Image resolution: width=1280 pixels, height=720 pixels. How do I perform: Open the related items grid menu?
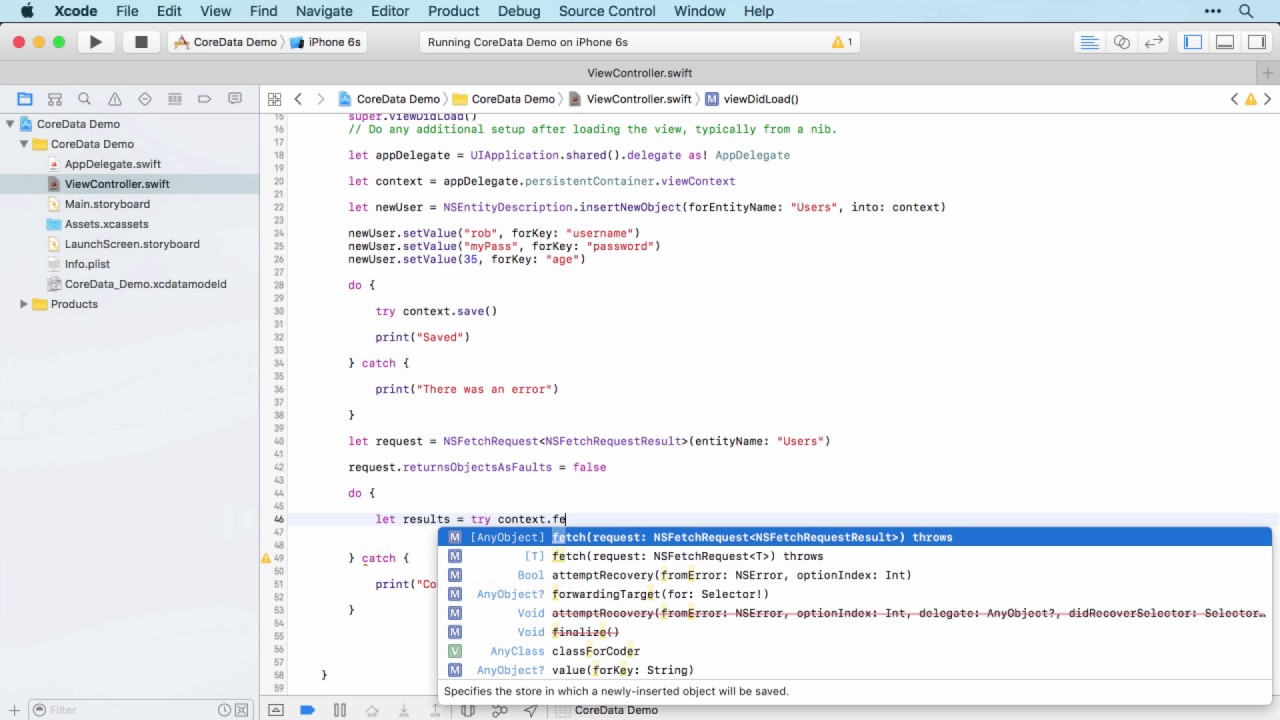pyautogui.click(x=274, y=99)
